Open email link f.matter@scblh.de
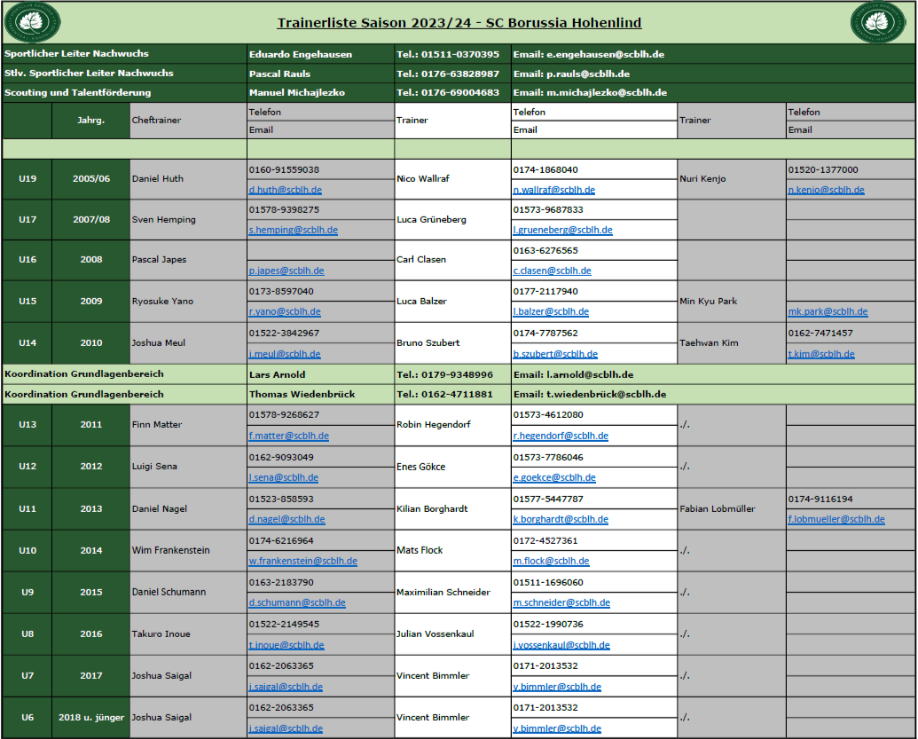Viewport: 918px width, 739px height. pyautogui.click(x=289, y=436)
